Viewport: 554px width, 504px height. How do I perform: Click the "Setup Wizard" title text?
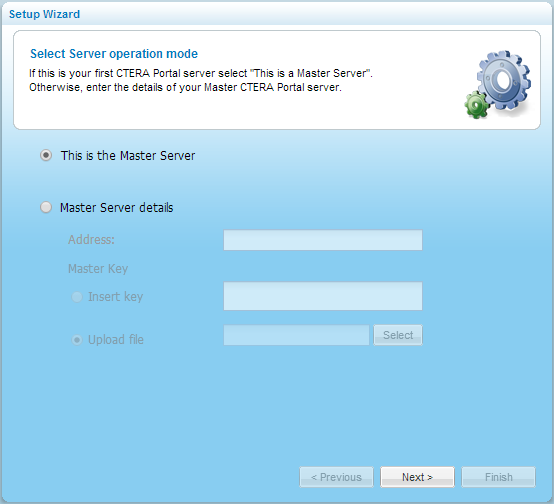click(x=45, y=14)
